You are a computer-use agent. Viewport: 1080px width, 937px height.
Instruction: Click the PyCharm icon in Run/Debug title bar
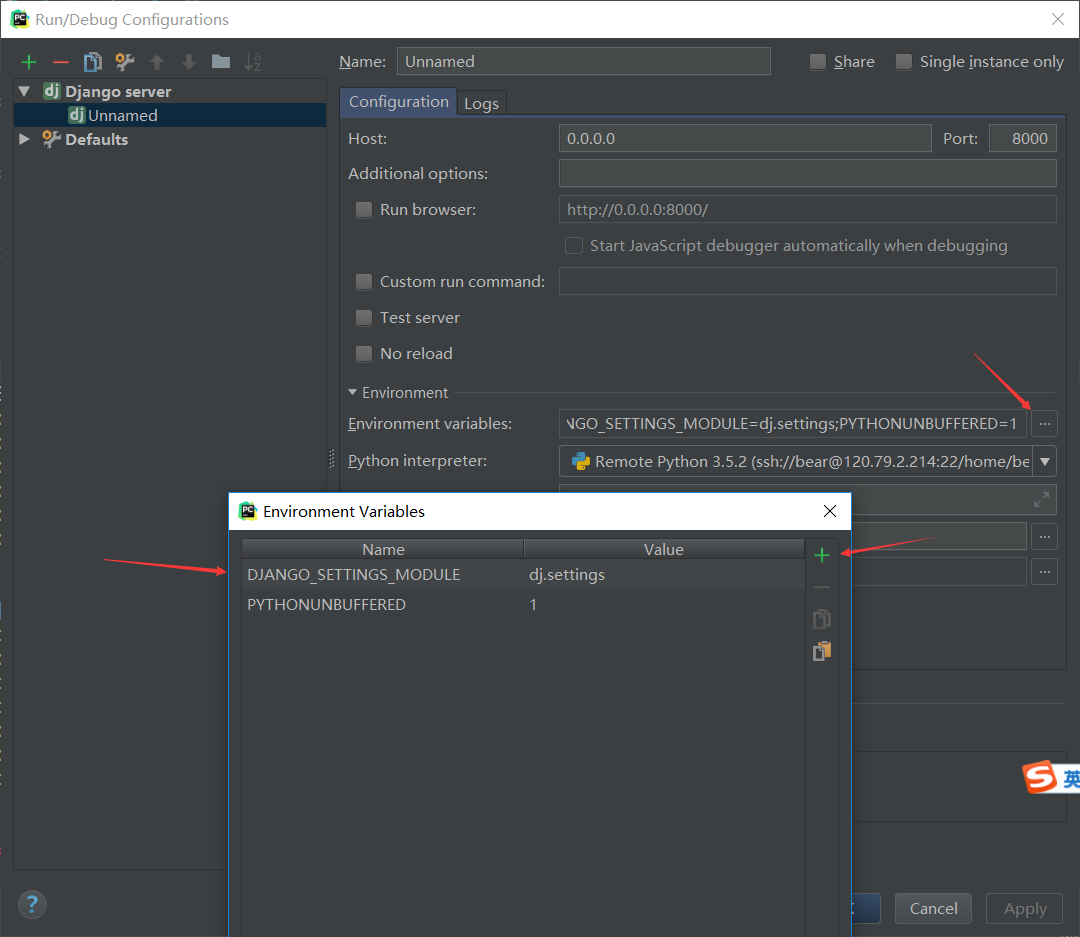click(x=20, y=19)
